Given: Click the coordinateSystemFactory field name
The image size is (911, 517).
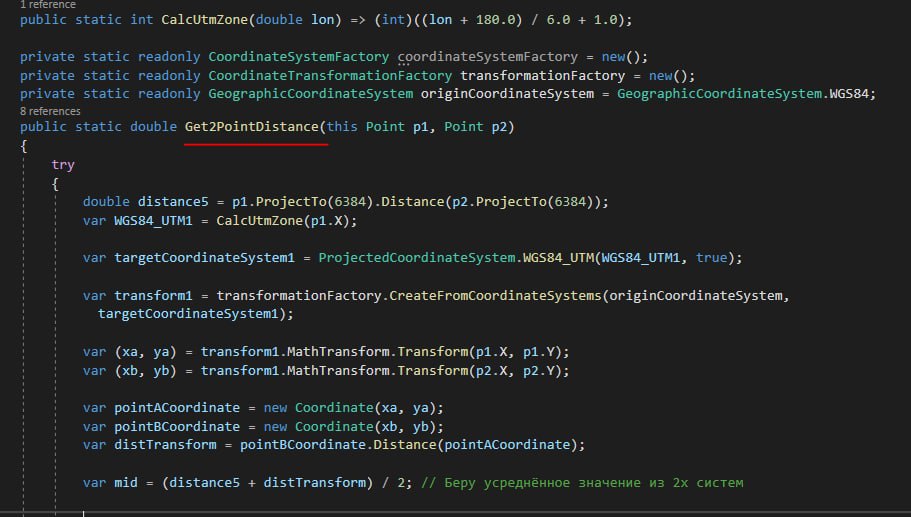Looking at the screenshot, I should point(487,57).
